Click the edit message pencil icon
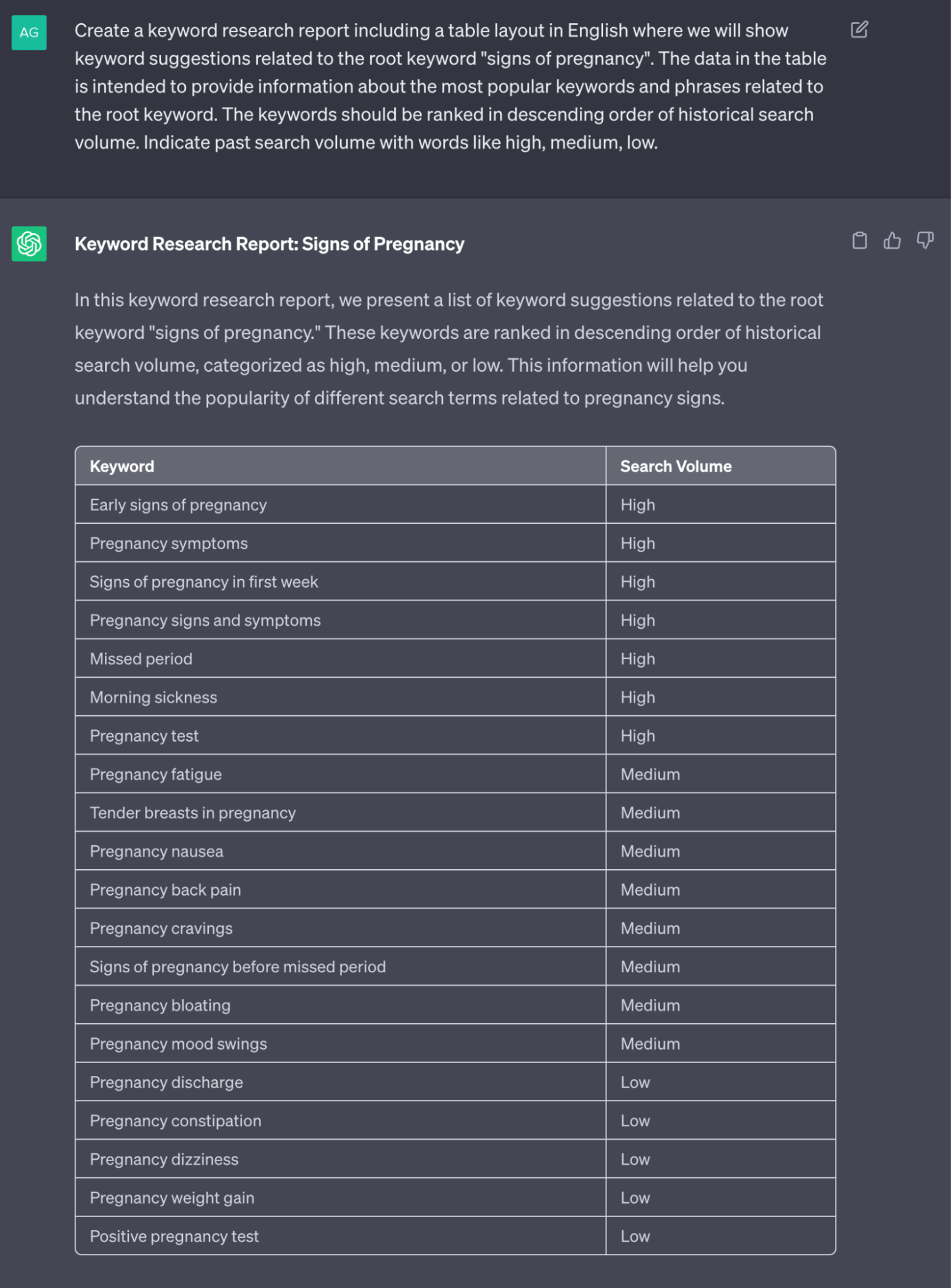This screenshot has width=951, height=1288. (x=859, y=30)
